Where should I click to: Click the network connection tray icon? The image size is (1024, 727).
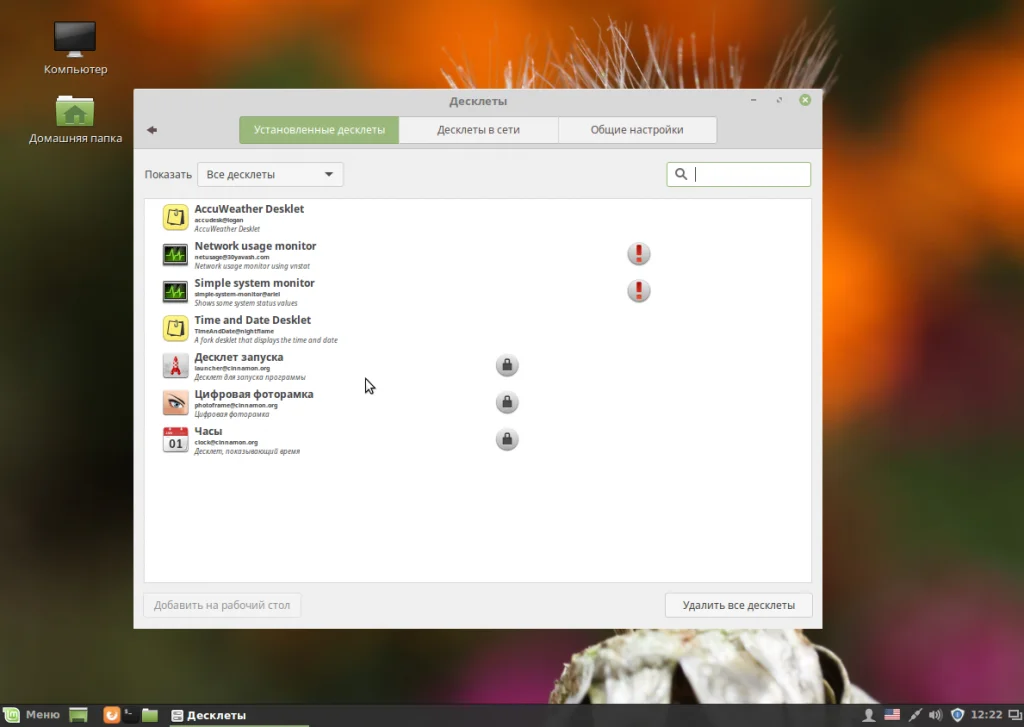coord(914,715)
